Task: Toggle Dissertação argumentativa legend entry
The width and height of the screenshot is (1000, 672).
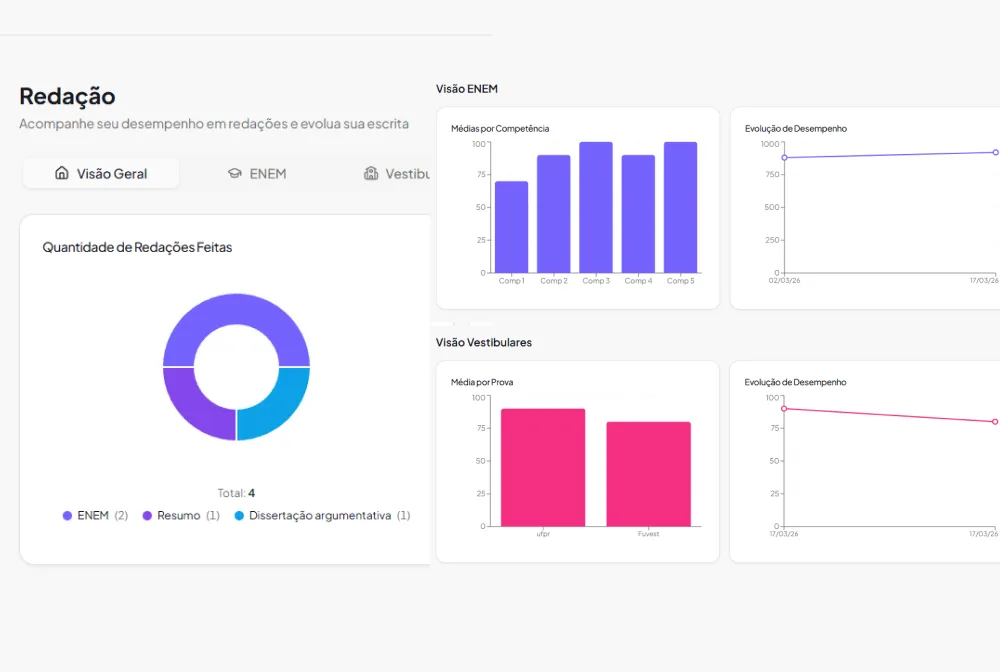Action: (322, 515)
